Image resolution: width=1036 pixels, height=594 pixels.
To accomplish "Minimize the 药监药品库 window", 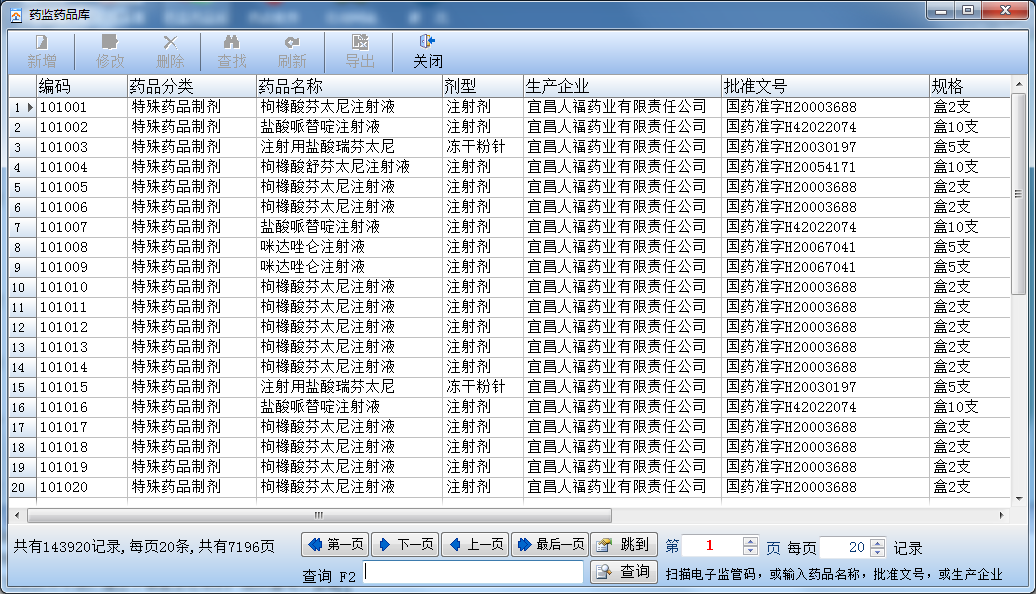I will pyautogui.click(x=941, y=10).
